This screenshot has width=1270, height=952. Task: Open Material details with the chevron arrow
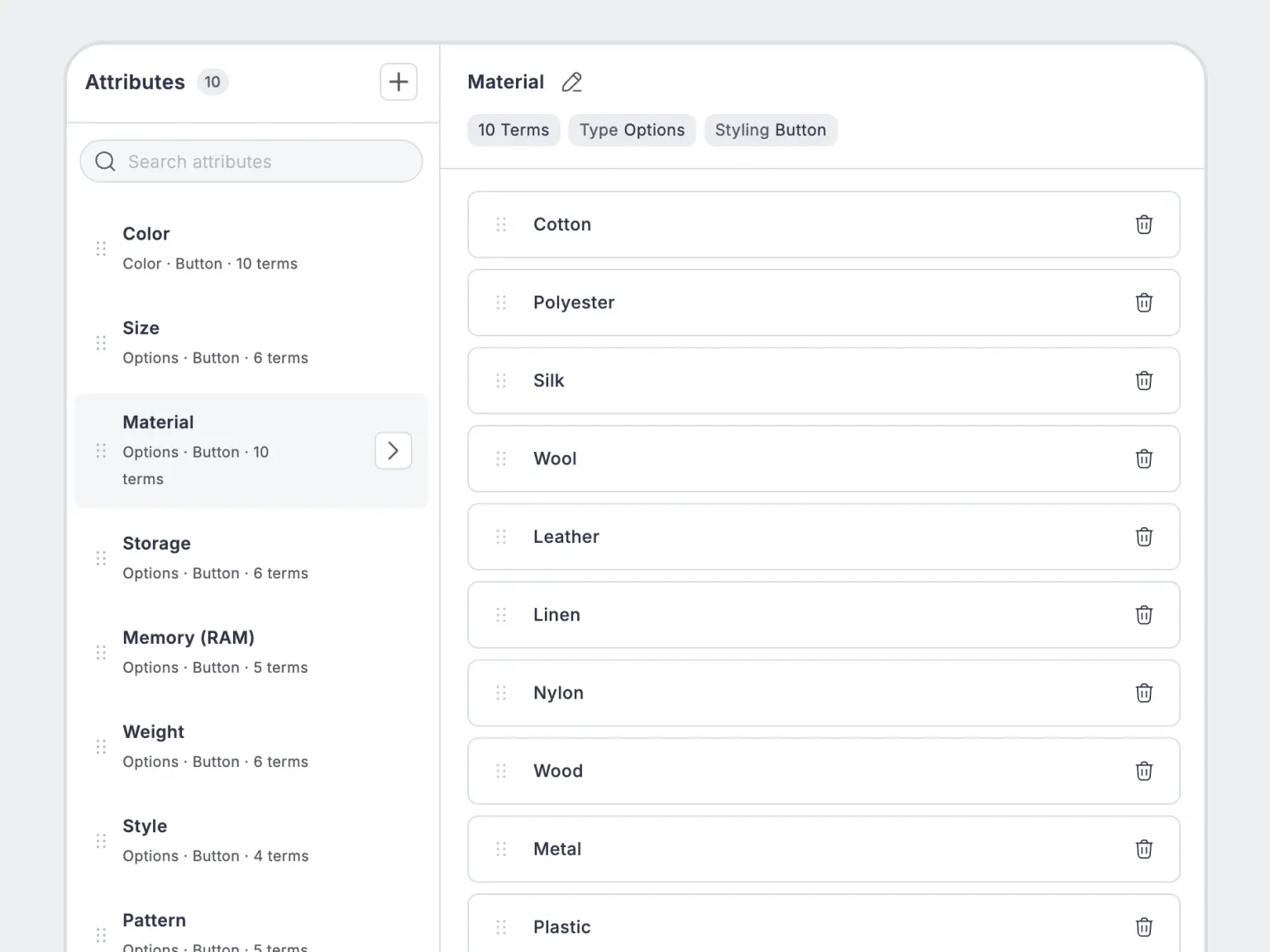(394, 450)
